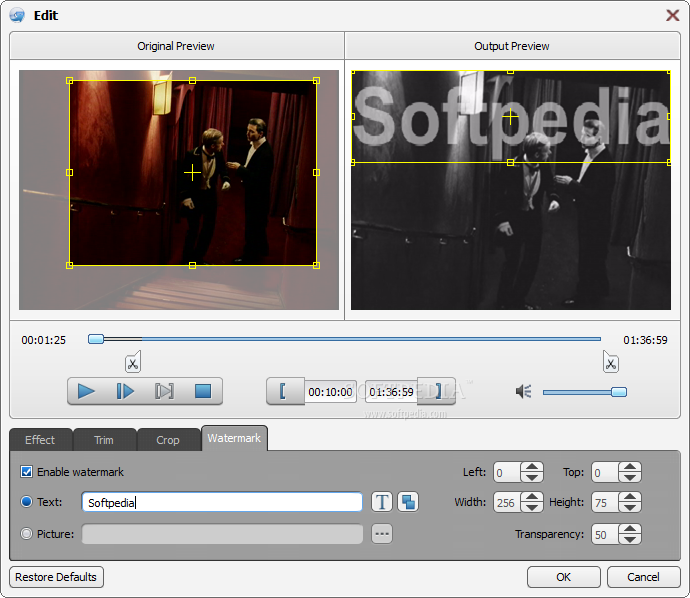Click the Original Preview header
The image size is (690, 598).
[x=176, y=46]
